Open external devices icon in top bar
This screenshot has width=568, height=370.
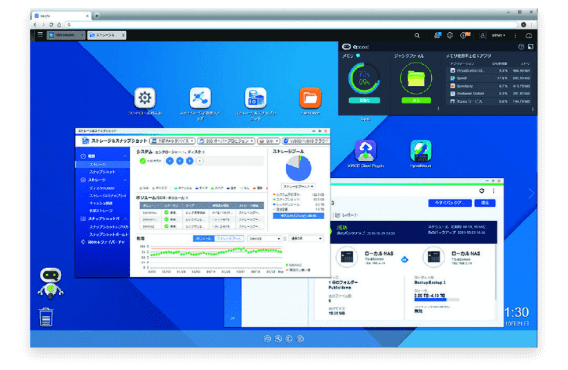point(450,35)
